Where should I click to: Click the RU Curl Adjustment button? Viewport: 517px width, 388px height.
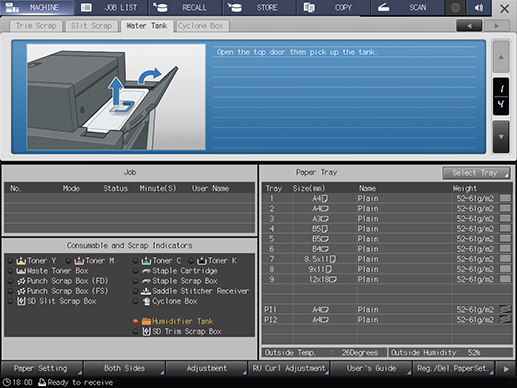pos(289,368)
